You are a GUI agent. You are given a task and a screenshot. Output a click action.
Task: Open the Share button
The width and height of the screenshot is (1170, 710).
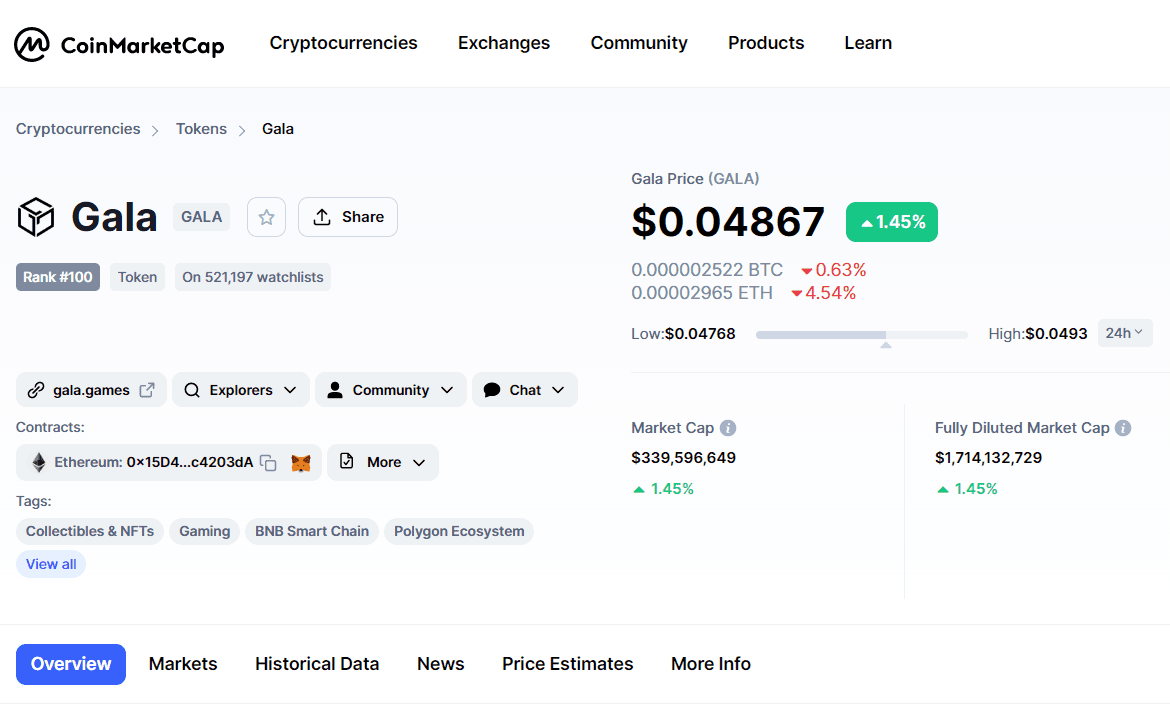pos(348,217)
